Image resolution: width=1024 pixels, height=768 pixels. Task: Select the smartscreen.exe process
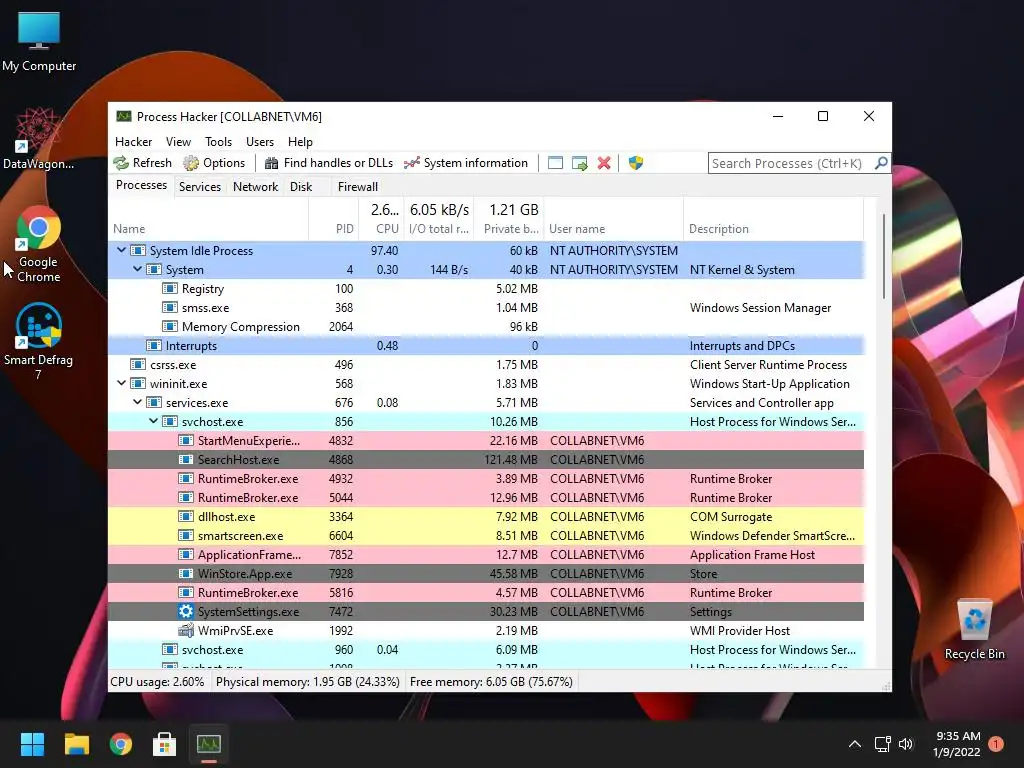487,536
